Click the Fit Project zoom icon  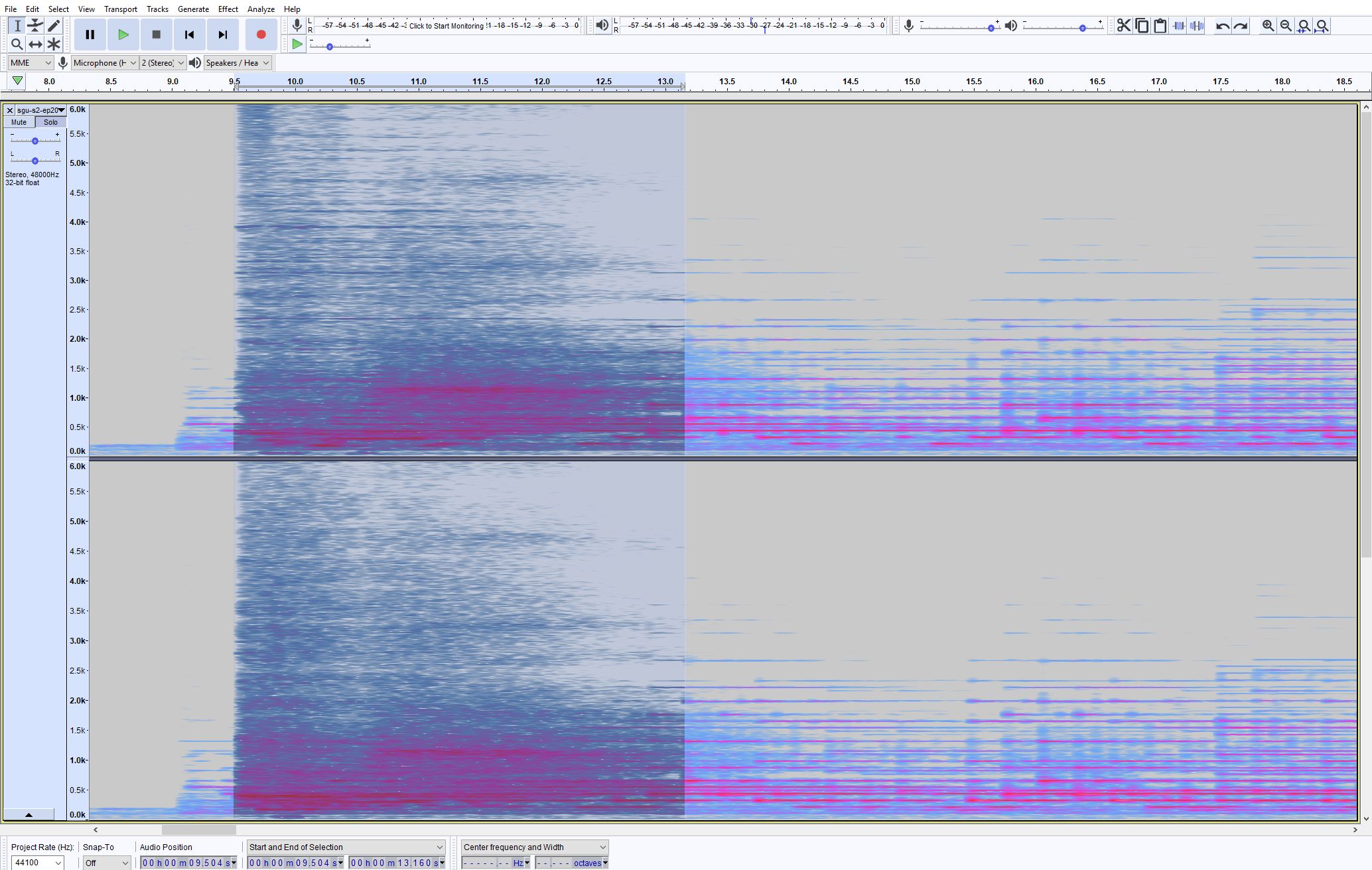tap(1322, 26)
